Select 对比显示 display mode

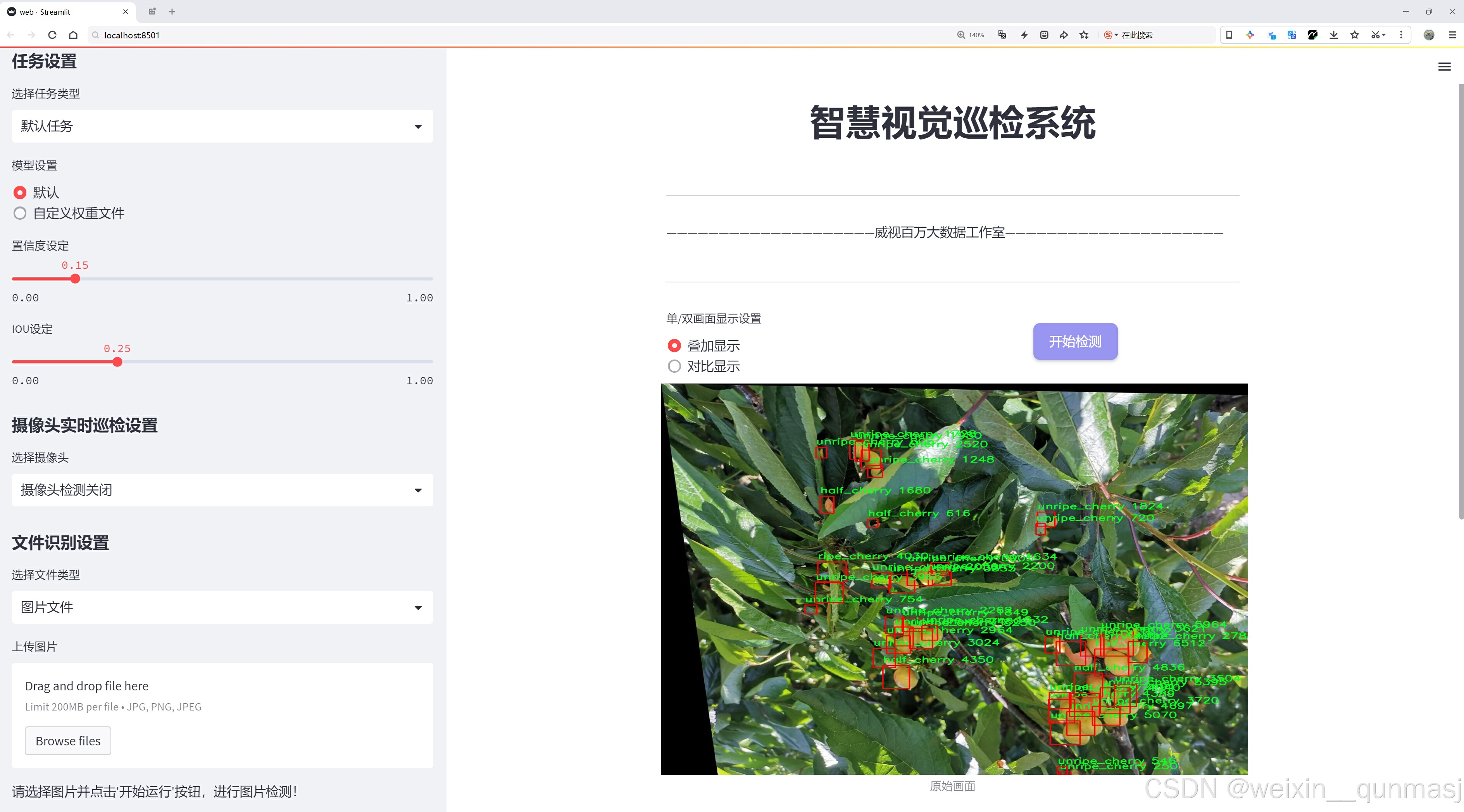[674, 367]
